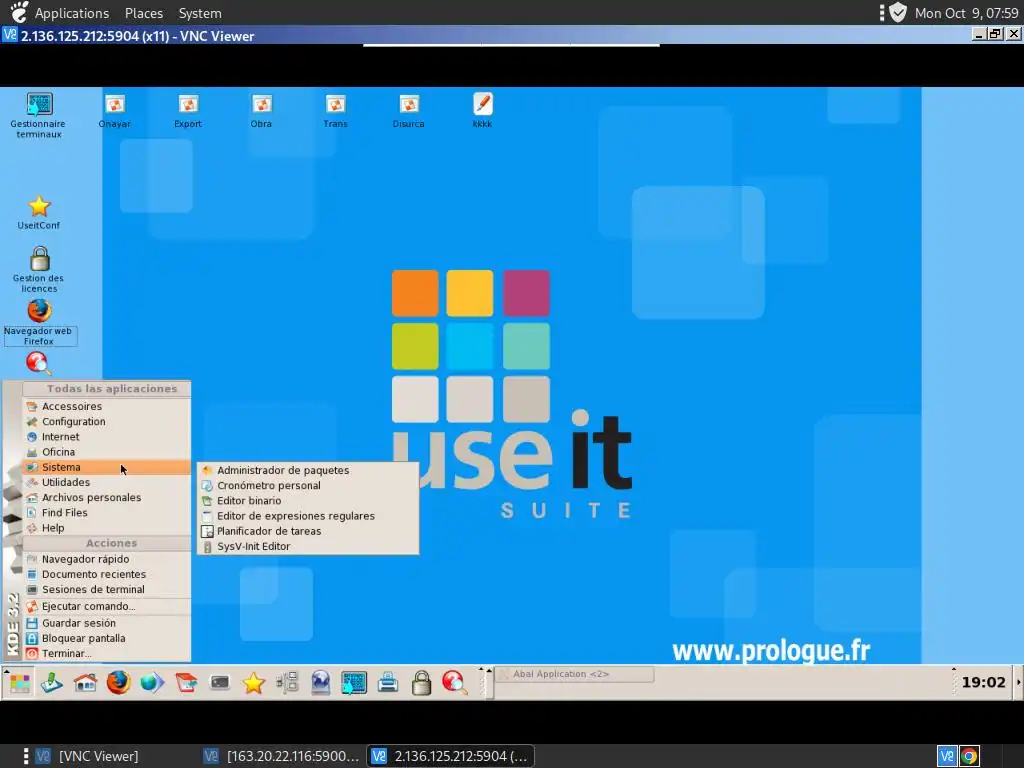Open the Accessoires submenu

[106, 406]
